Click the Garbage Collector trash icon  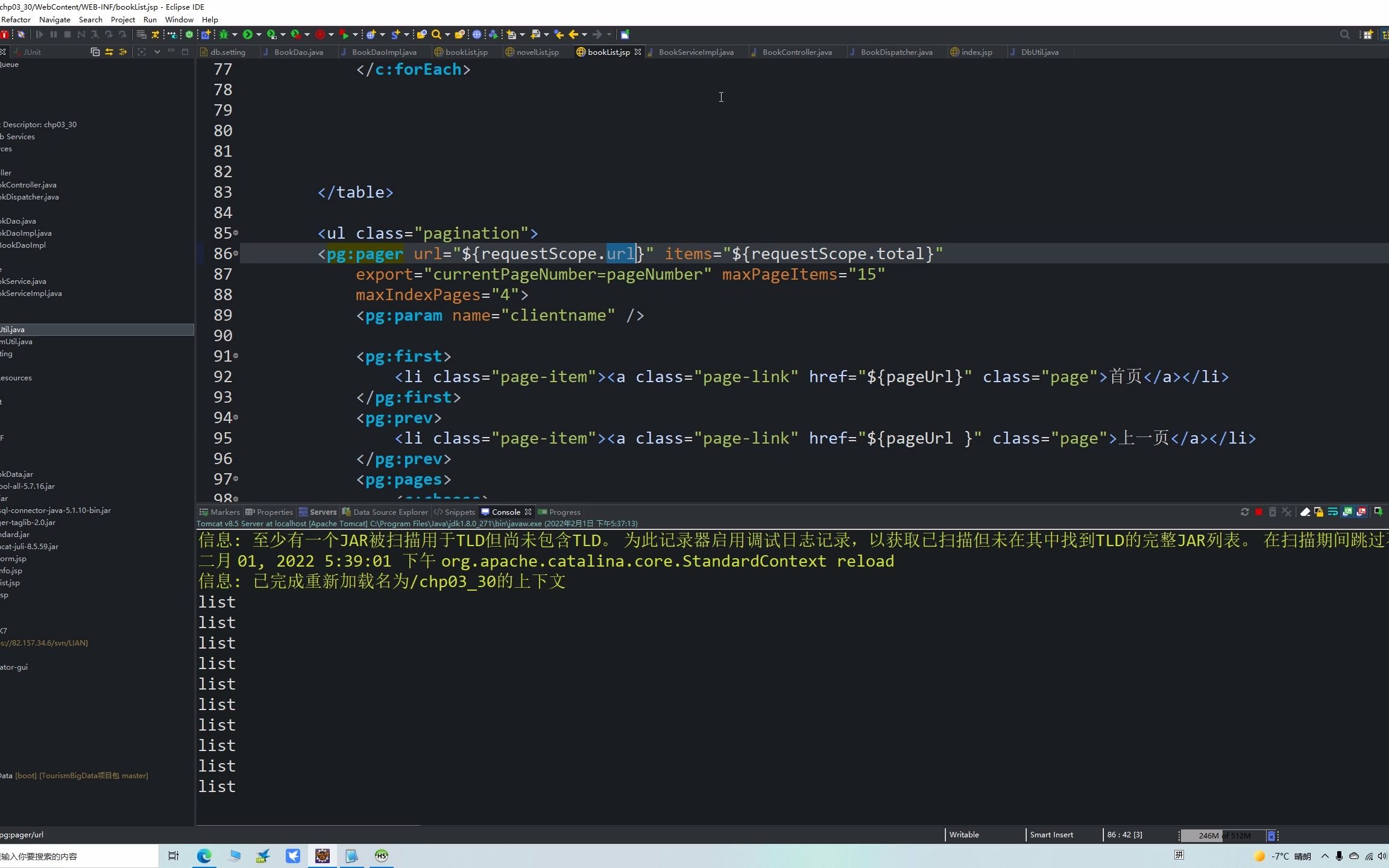point(1271,835)
